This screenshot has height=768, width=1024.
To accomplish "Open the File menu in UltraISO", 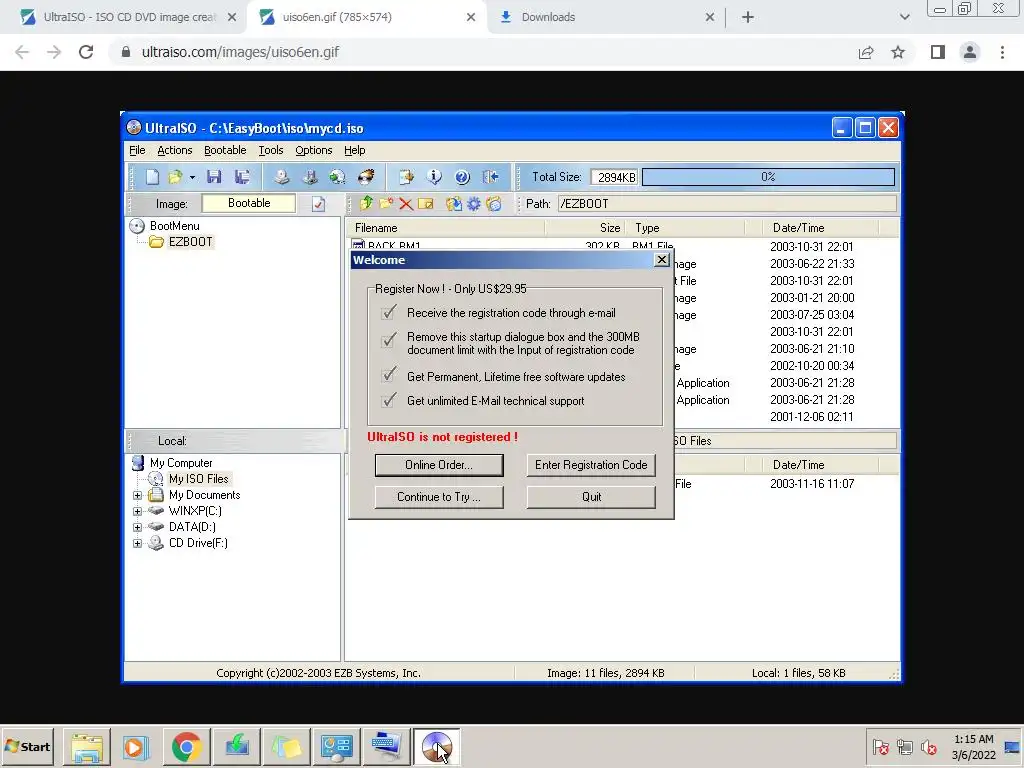I will point(137,150).
